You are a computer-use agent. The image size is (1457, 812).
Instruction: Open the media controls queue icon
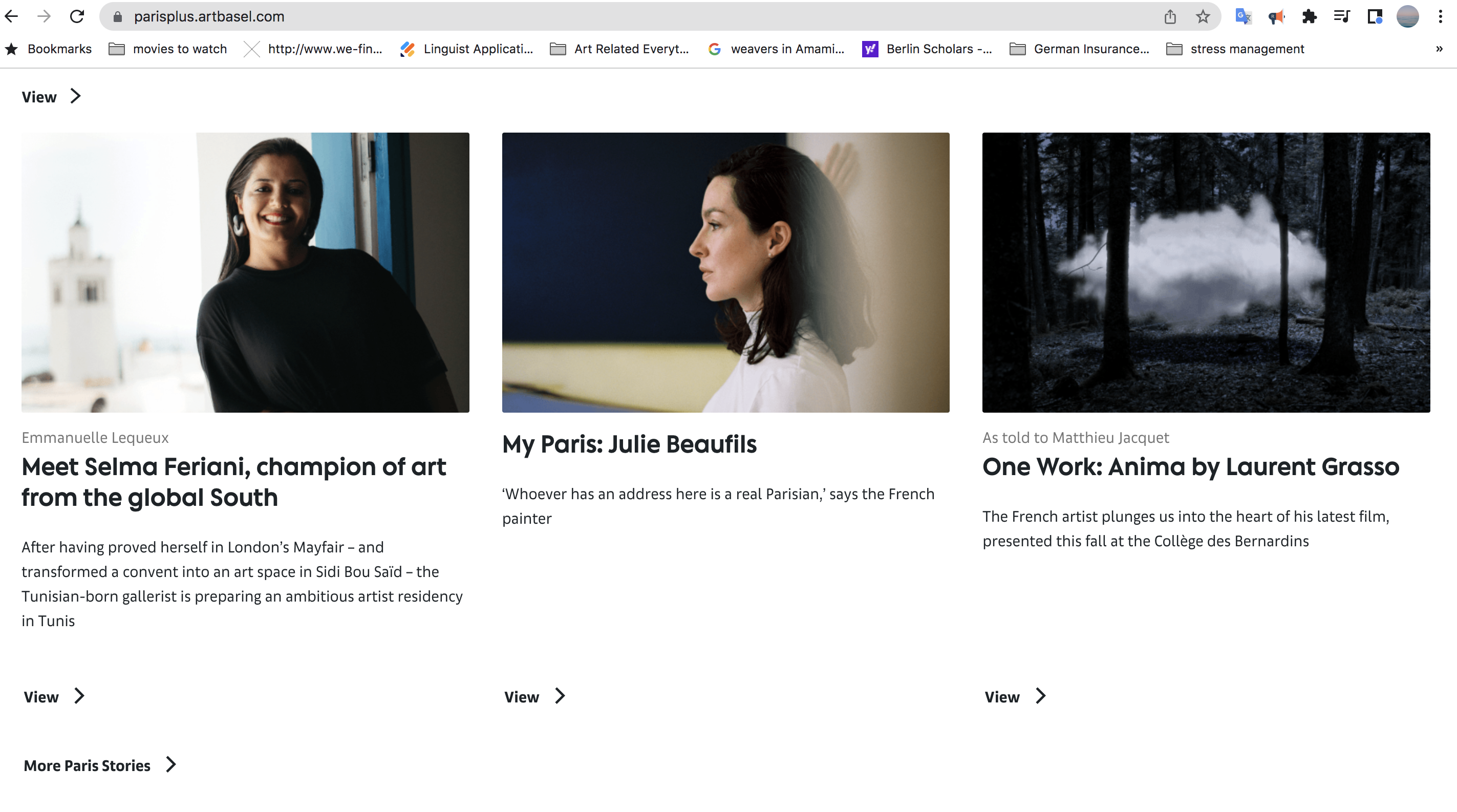(x=1342, y=16)
